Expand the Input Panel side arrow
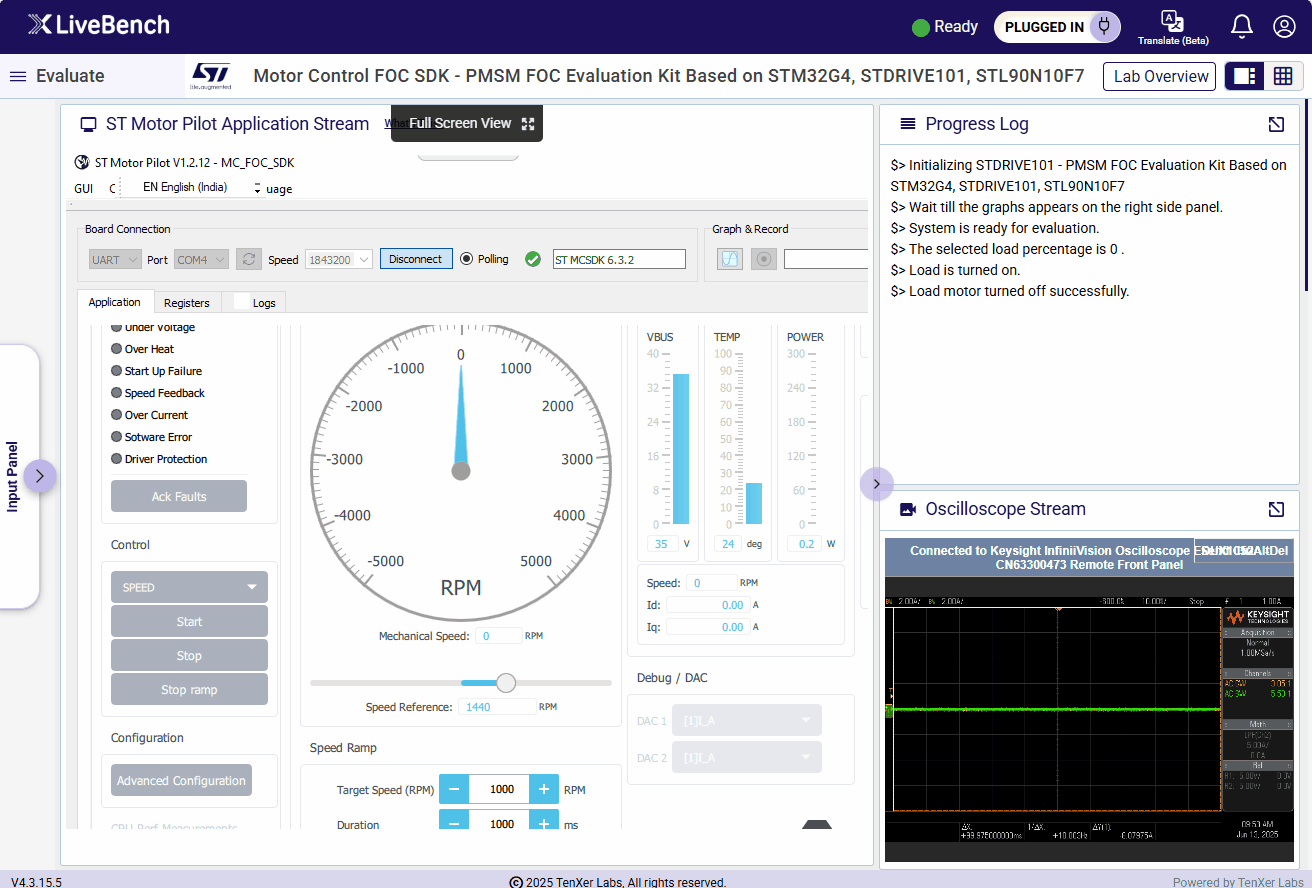This screenshot has height=888, width=1312. tap(39, 476)
